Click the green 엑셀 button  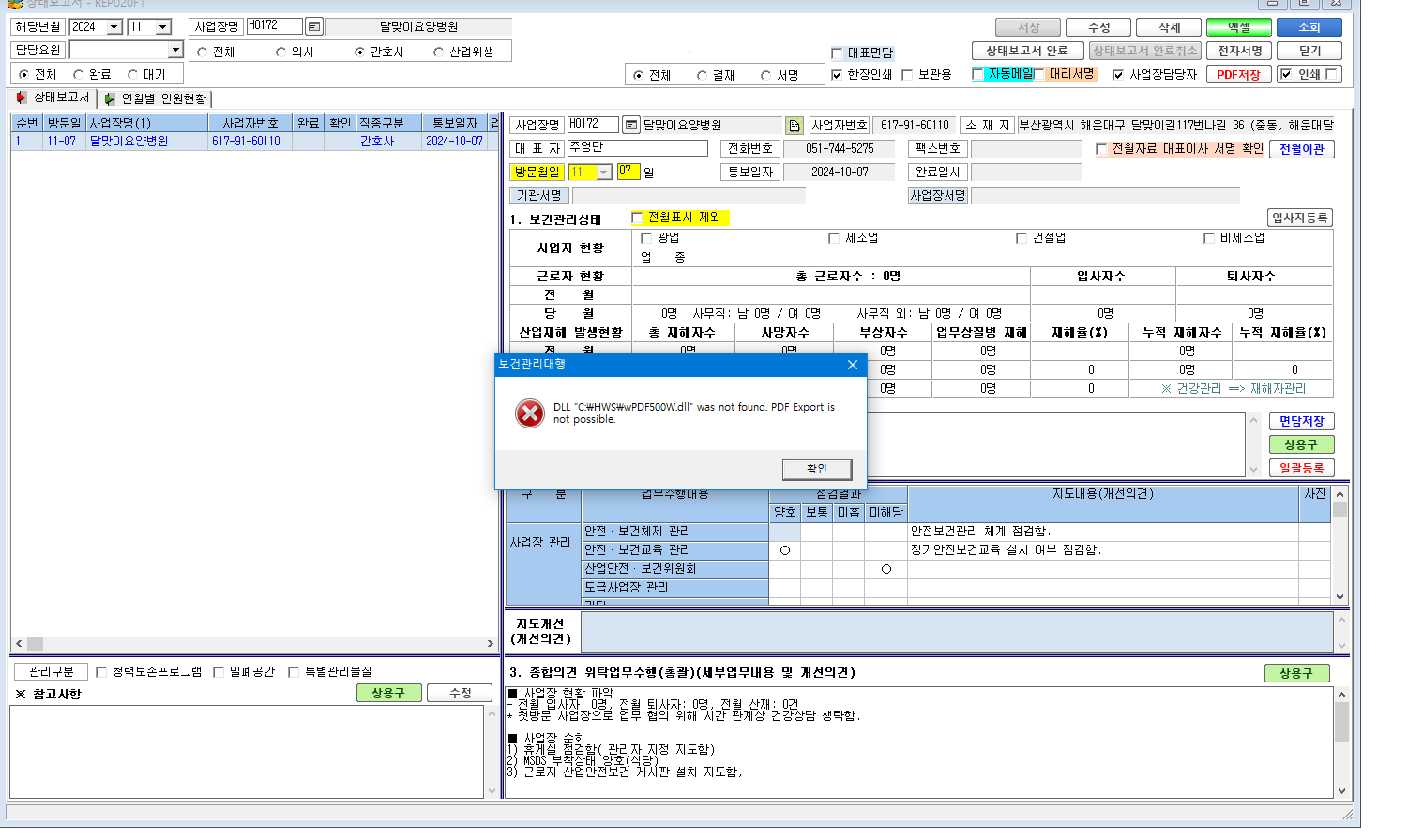[x=1239, y=27]
